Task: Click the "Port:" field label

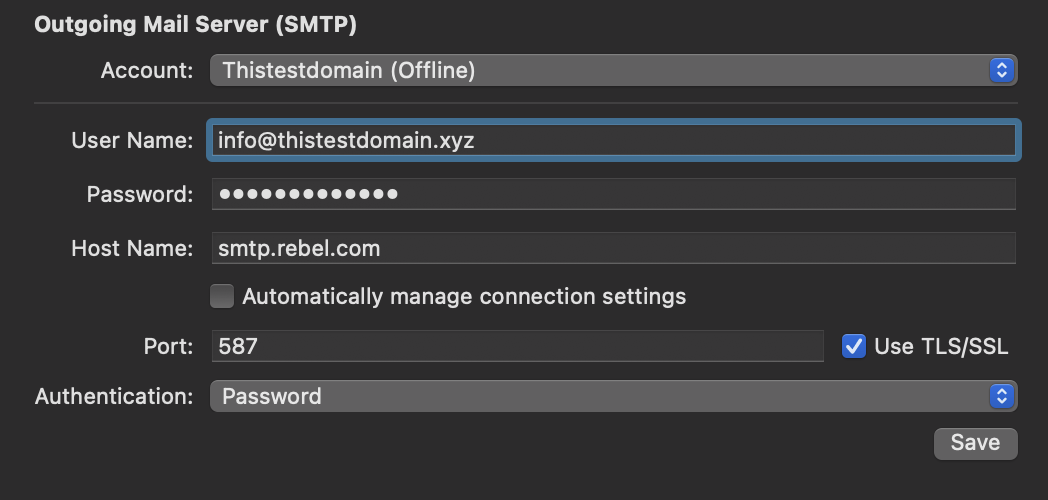Action: [x=168, y=346]
